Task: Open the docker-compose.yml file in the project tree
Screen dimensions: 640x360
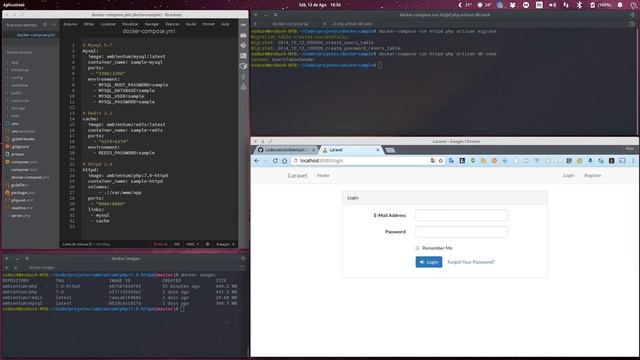Action: [30, 178]
